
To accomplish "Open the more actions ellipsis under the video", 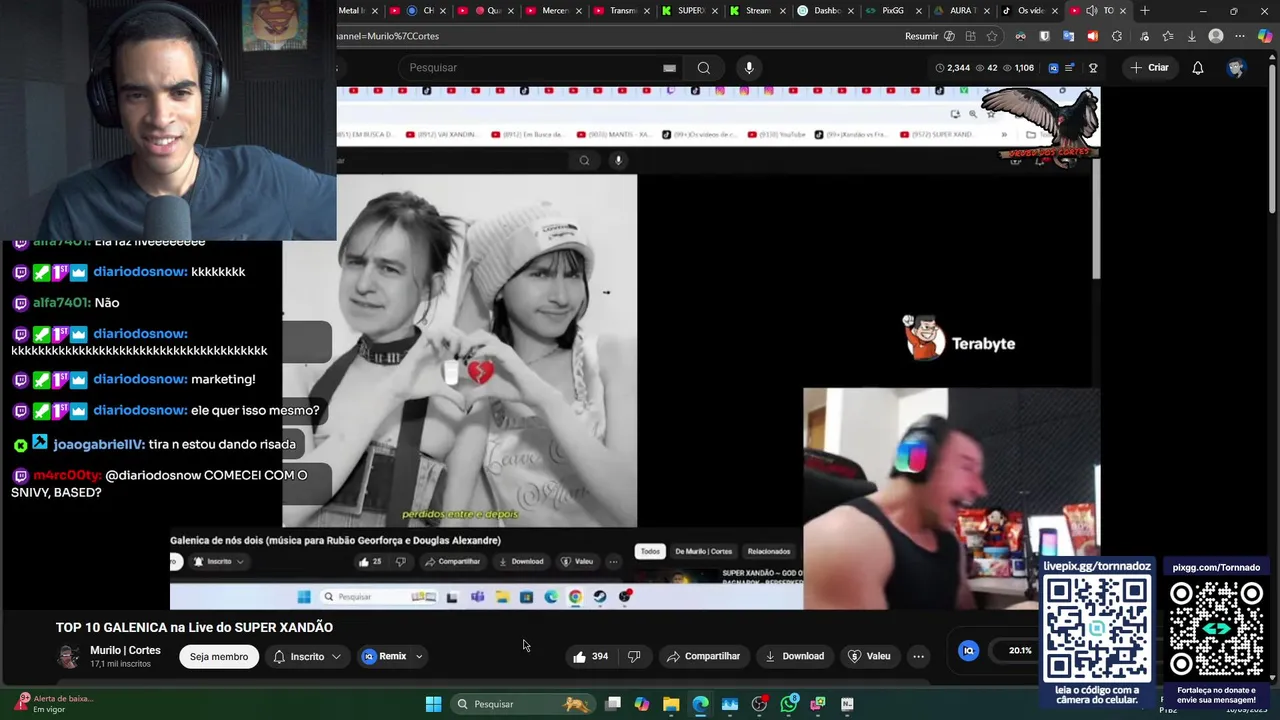I will click(918, 657).
